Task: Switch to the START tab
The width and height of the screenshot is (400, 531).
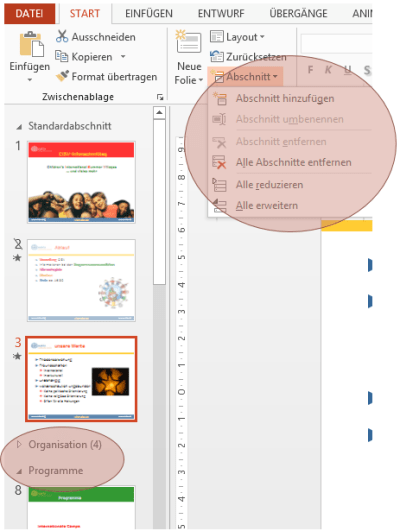Action: [85, 14]
